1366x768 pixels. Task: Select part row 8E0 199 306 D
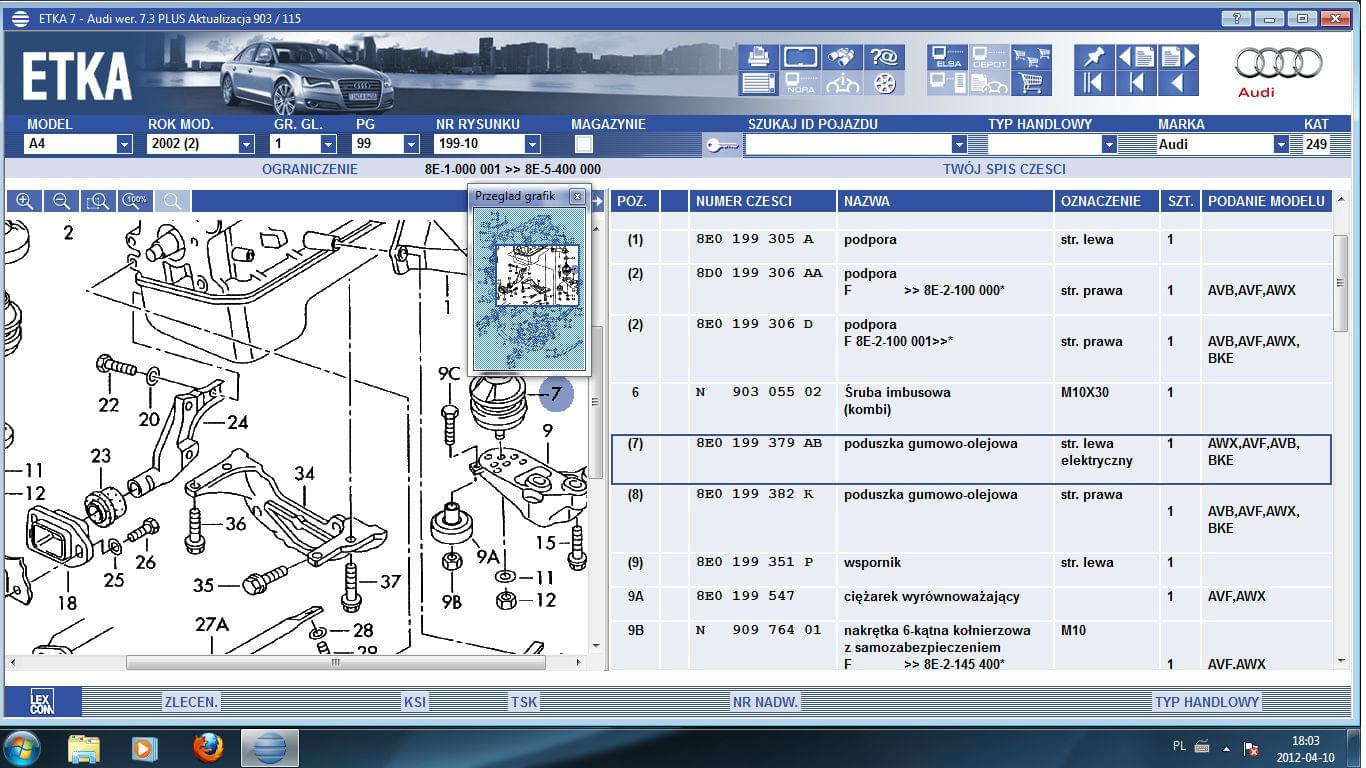(971, 348)
